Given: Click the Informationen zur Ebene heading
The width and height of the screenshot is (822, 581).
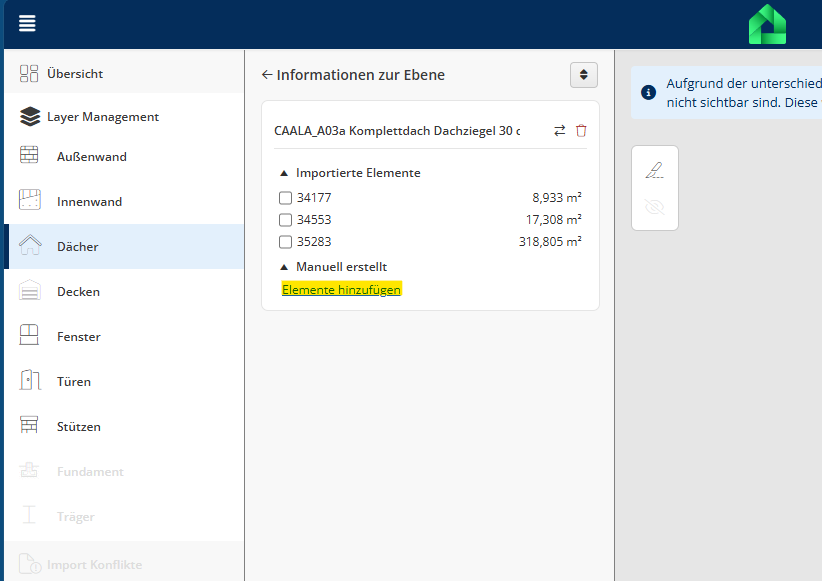Looking at the screenshot, I should point(361,75).
